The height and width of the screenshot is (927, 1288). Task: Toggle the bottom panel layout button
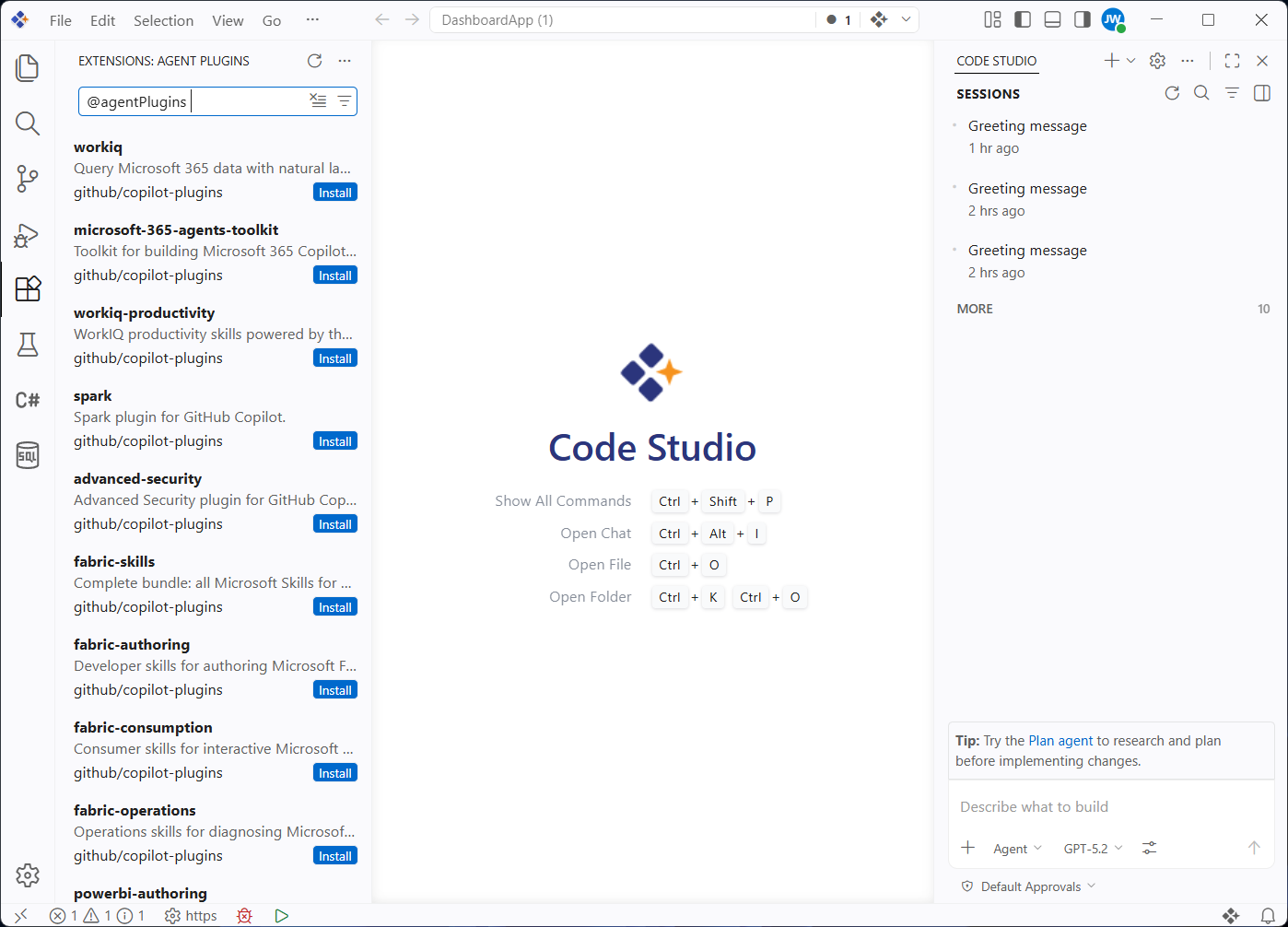coord(1052,19)
